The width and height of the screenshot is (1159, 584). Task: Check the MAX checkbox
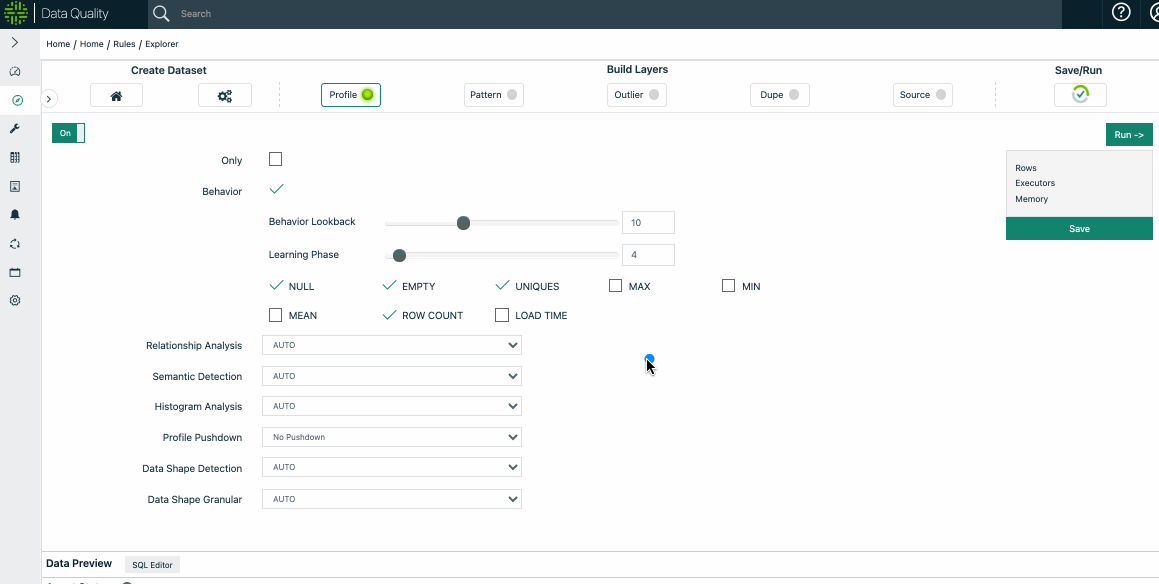tap(616, 286)
